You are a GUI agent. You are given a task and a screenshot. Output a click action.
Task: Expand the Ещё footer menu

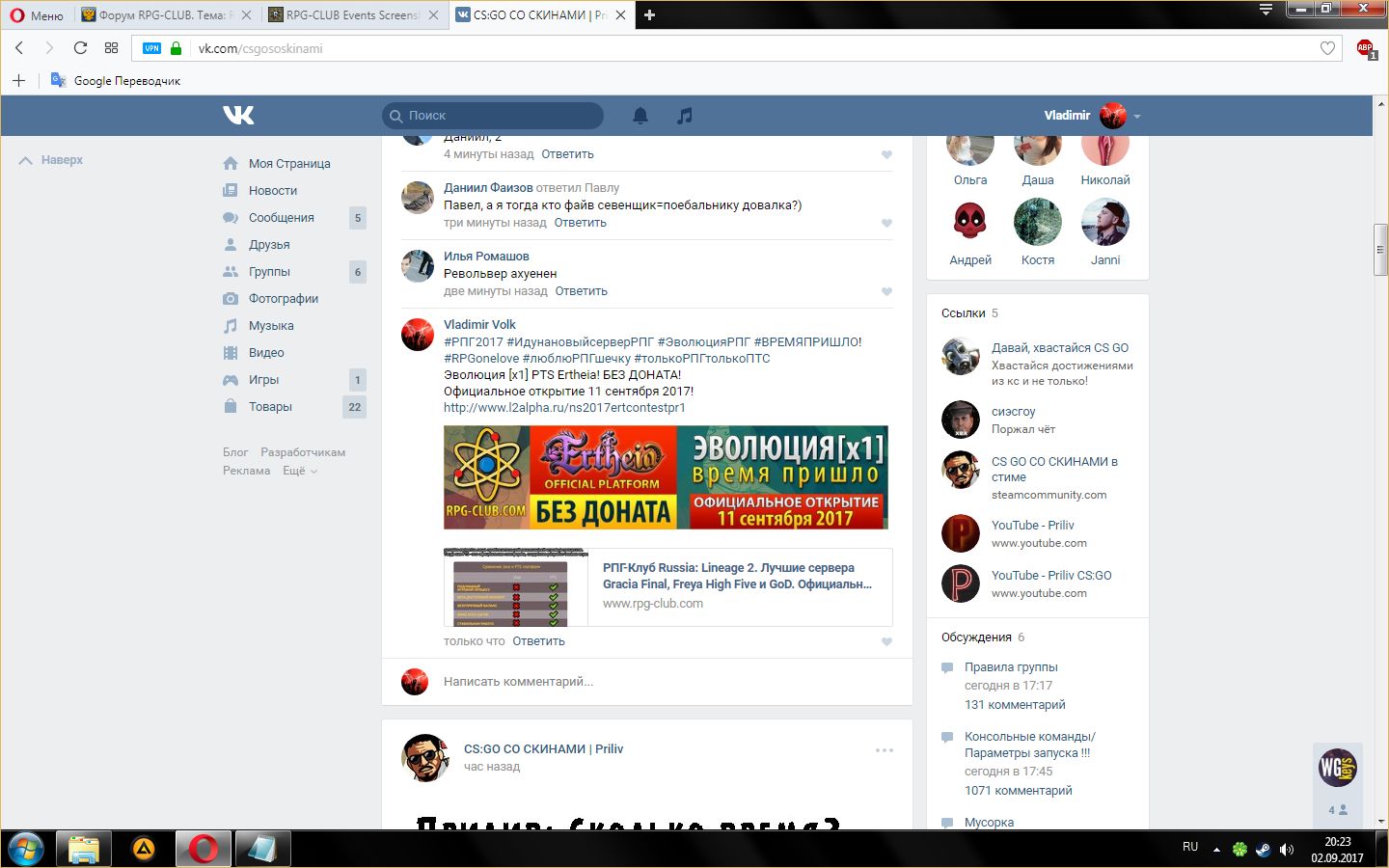click(x=299, y=471)
